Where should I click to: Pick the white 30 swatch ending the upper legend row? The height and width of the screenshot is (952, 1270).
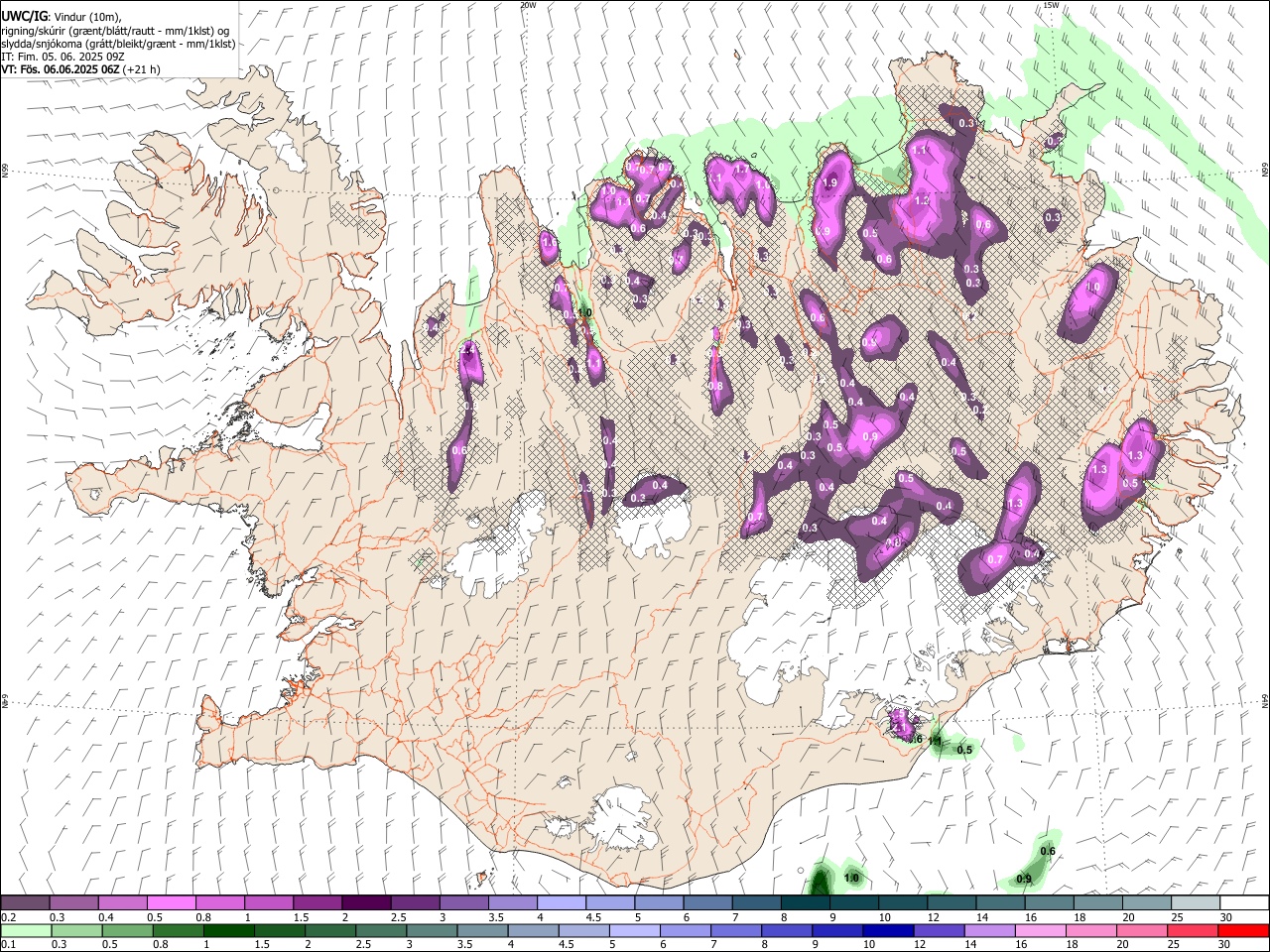pos(1243,902)
